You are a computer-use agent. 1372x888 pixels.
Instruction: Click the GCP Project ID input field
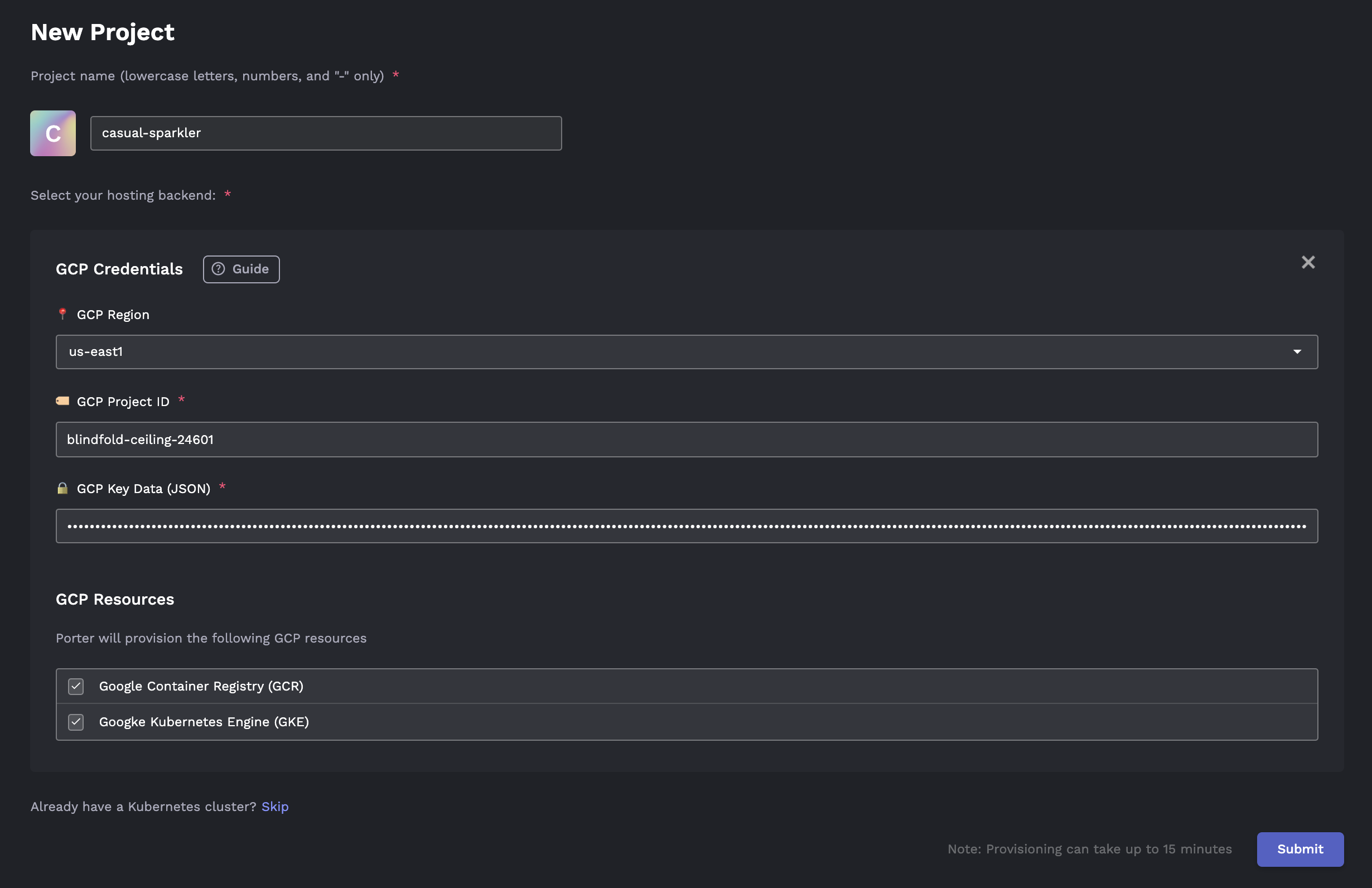(x=686, y=440)
